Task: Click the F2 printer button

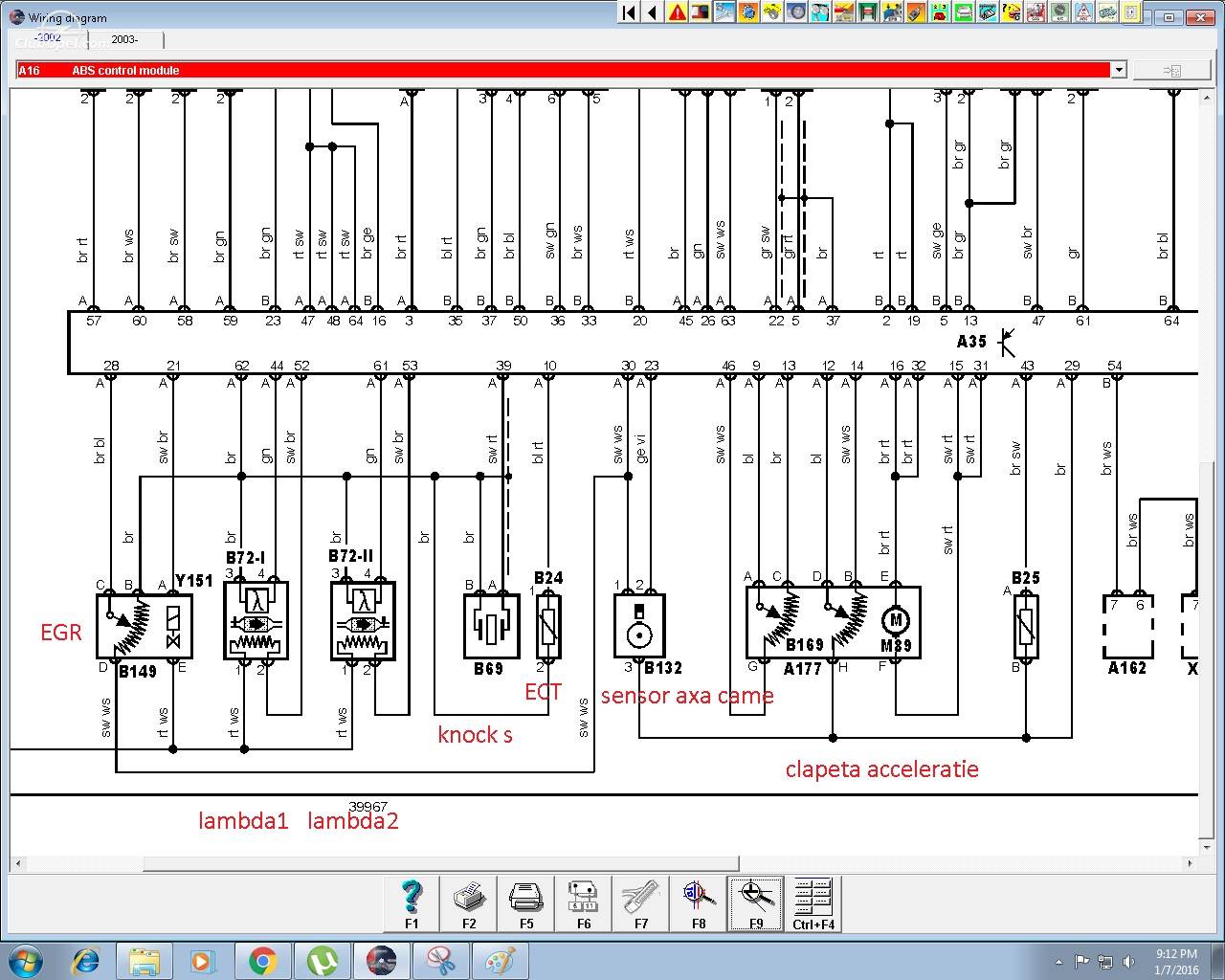Action: point(469,904)
